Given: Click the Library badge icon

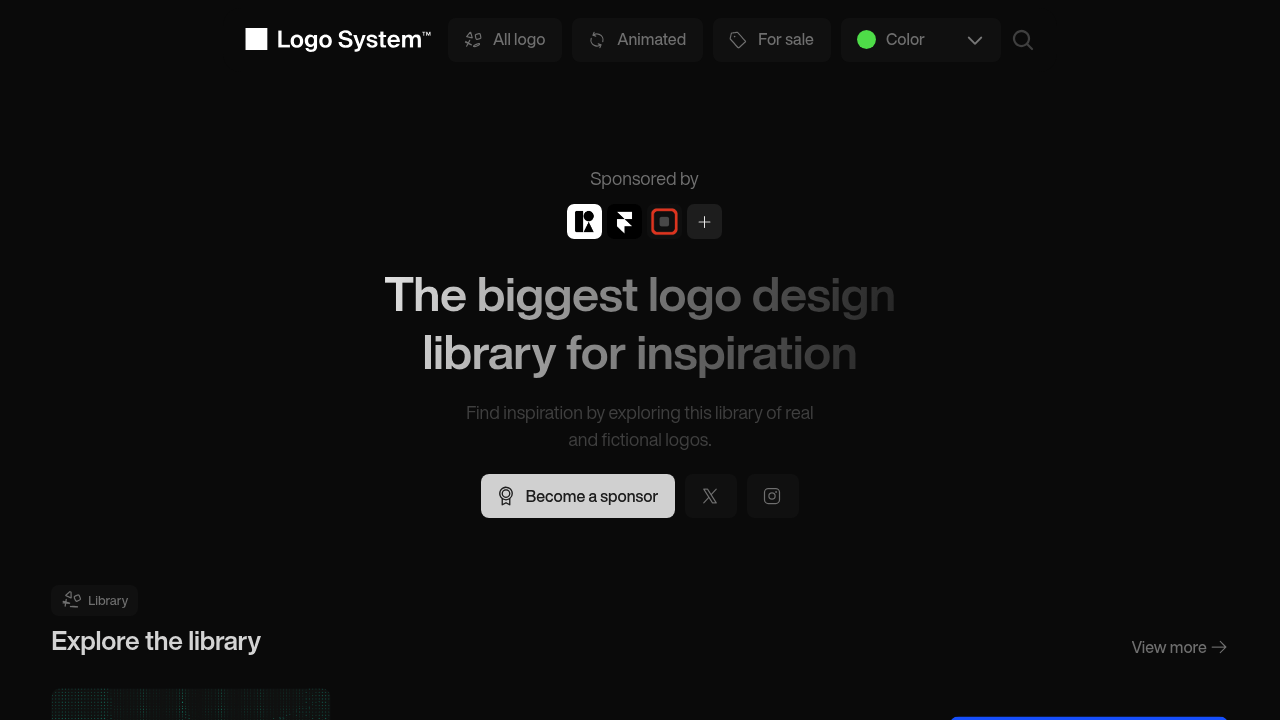Looking at the screenshot, I should 71,600.
